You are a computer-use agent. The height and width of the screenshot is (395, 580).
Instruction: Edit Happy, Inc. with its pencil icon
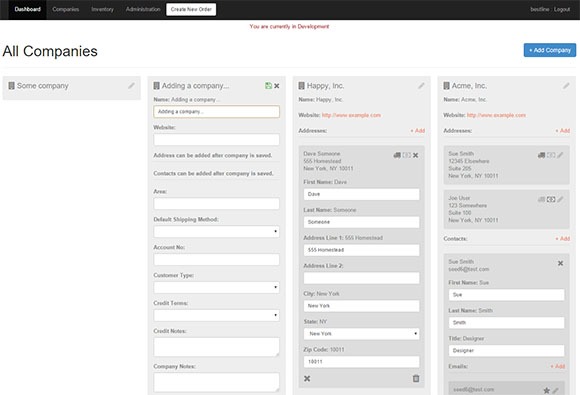421,86
